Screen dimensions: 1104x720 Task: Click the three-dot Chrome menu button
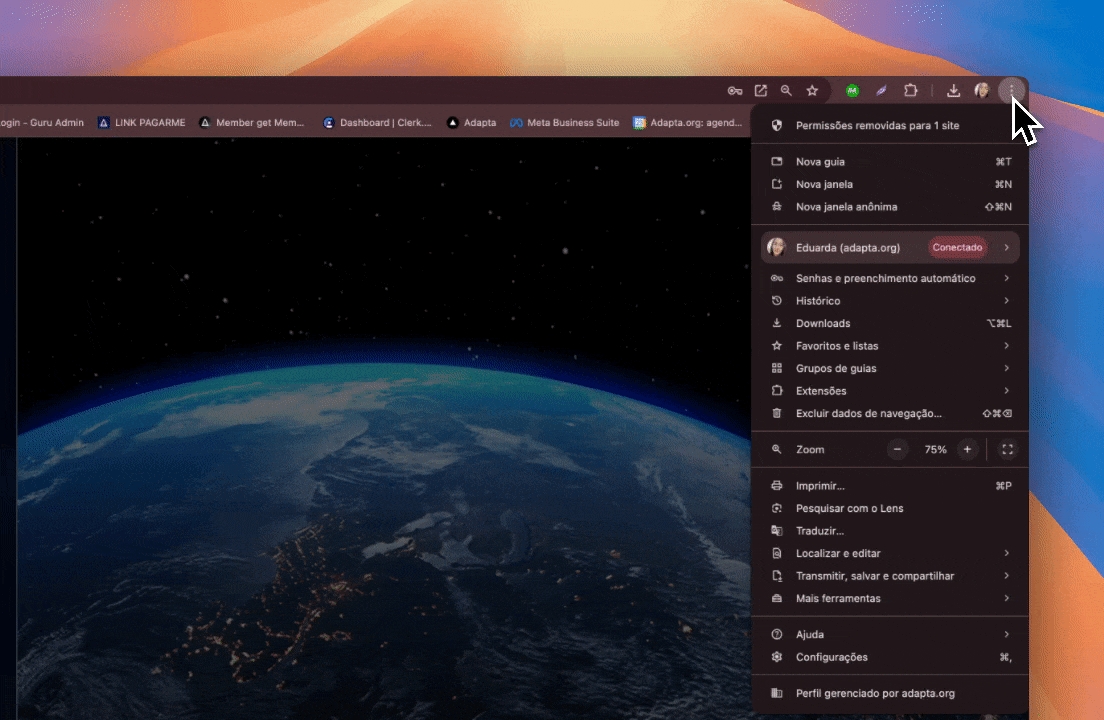(1012, 91)
